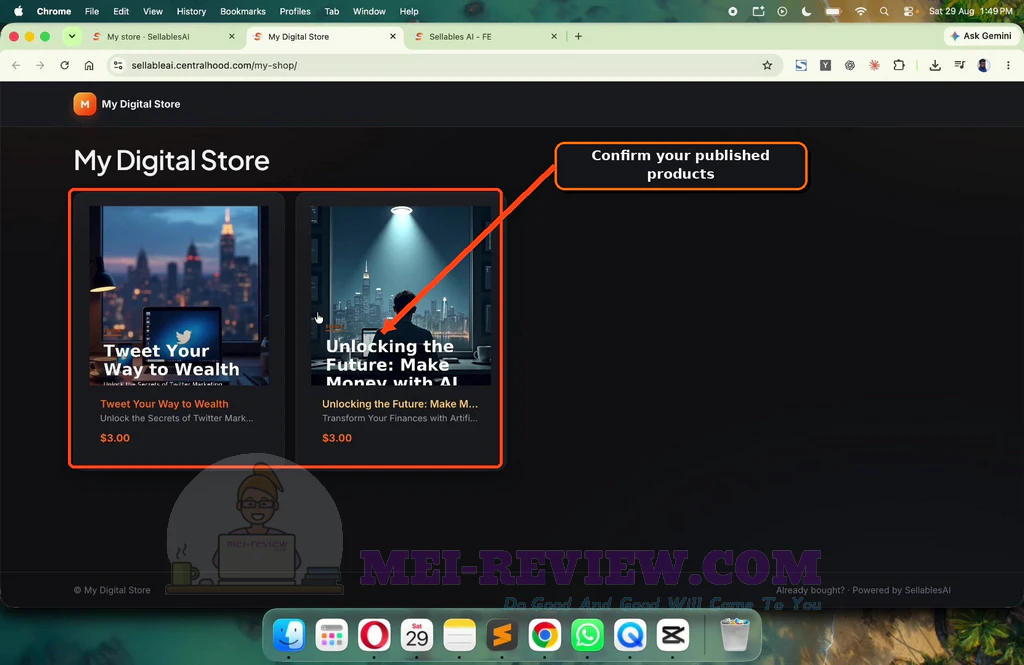1024x665 pixels.
Task: Reload the current page
Action: click(x=65, y=65)
